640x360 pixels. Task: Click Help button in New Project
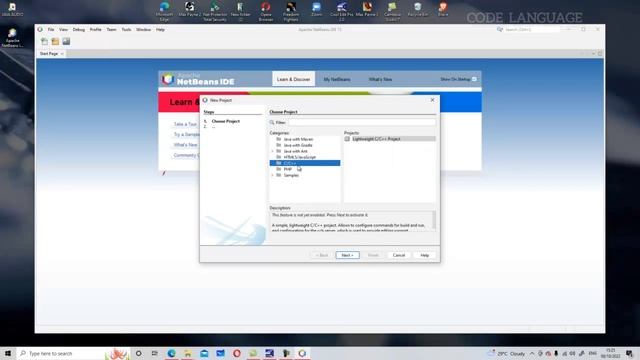[x=424, y=255]
